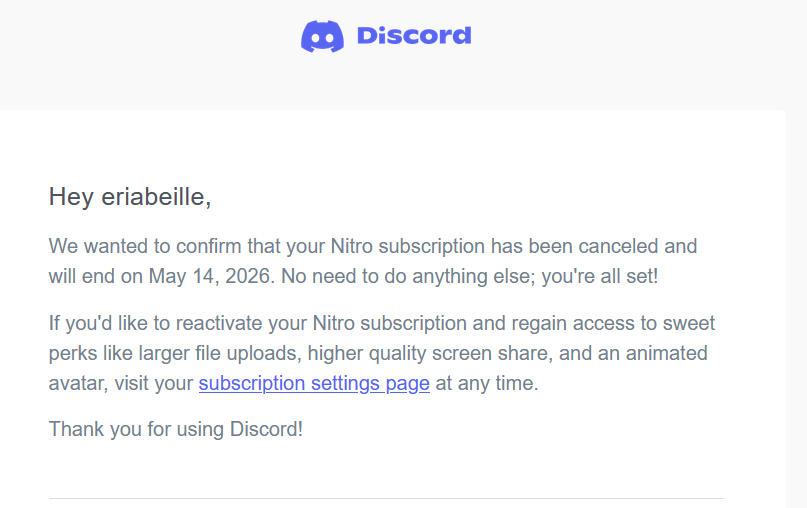Click the horizontal divider line below the message
This screenshot has height=508, width=807.
[x=386, y=498]
